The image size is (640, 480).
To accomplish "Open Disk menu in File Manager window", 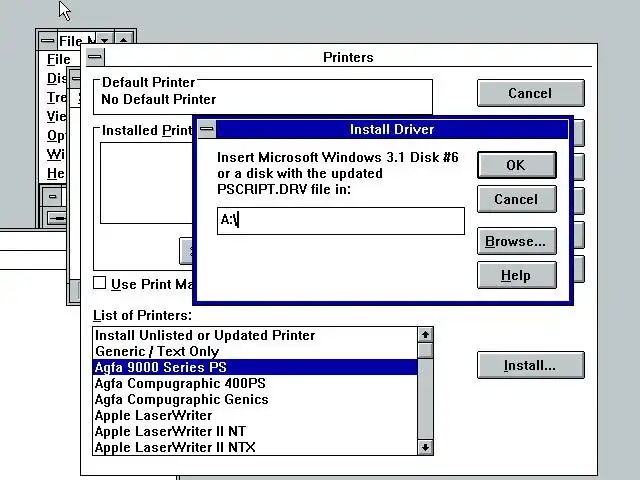I will [56, 78].
